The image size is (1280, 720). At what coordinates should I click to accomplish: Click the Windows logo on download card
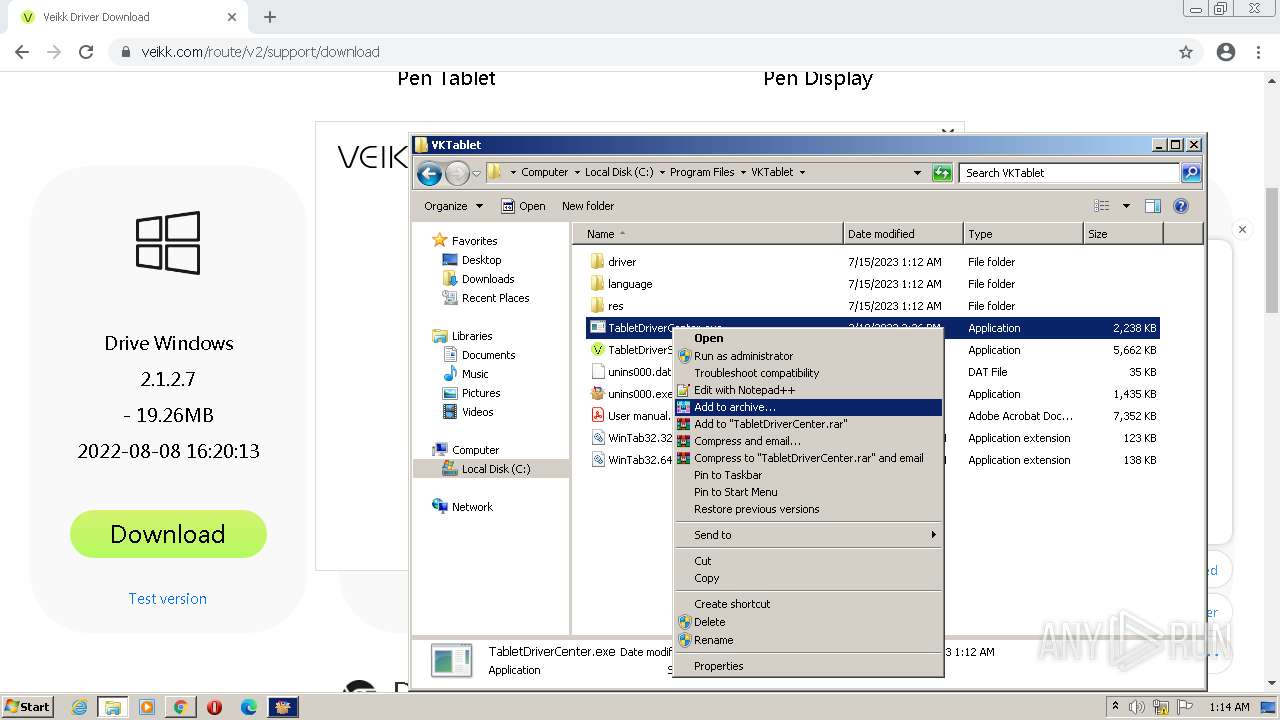tap(168, 242)
